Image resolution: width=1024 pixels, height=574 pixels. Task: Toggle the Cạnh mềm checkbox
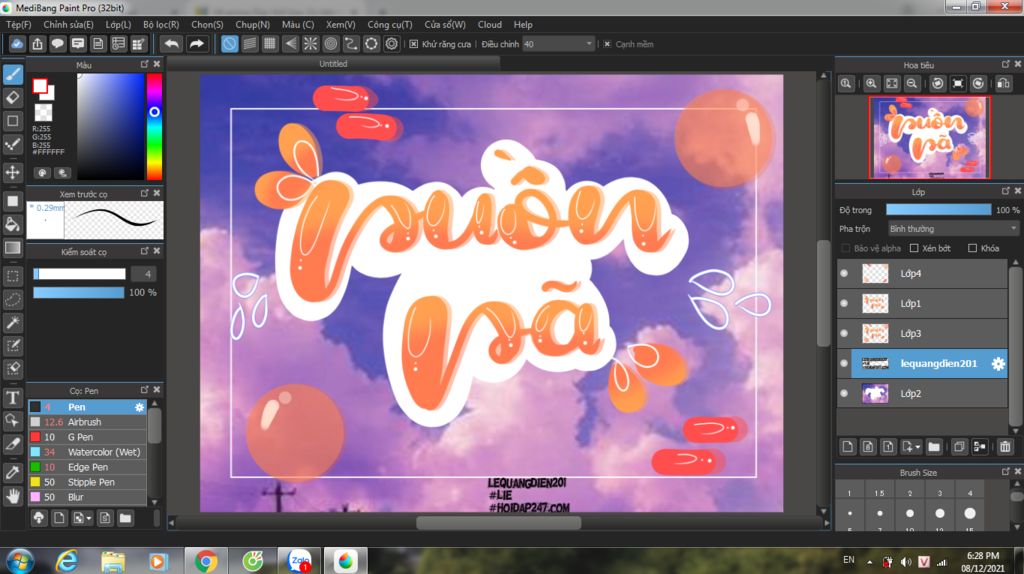607,44
